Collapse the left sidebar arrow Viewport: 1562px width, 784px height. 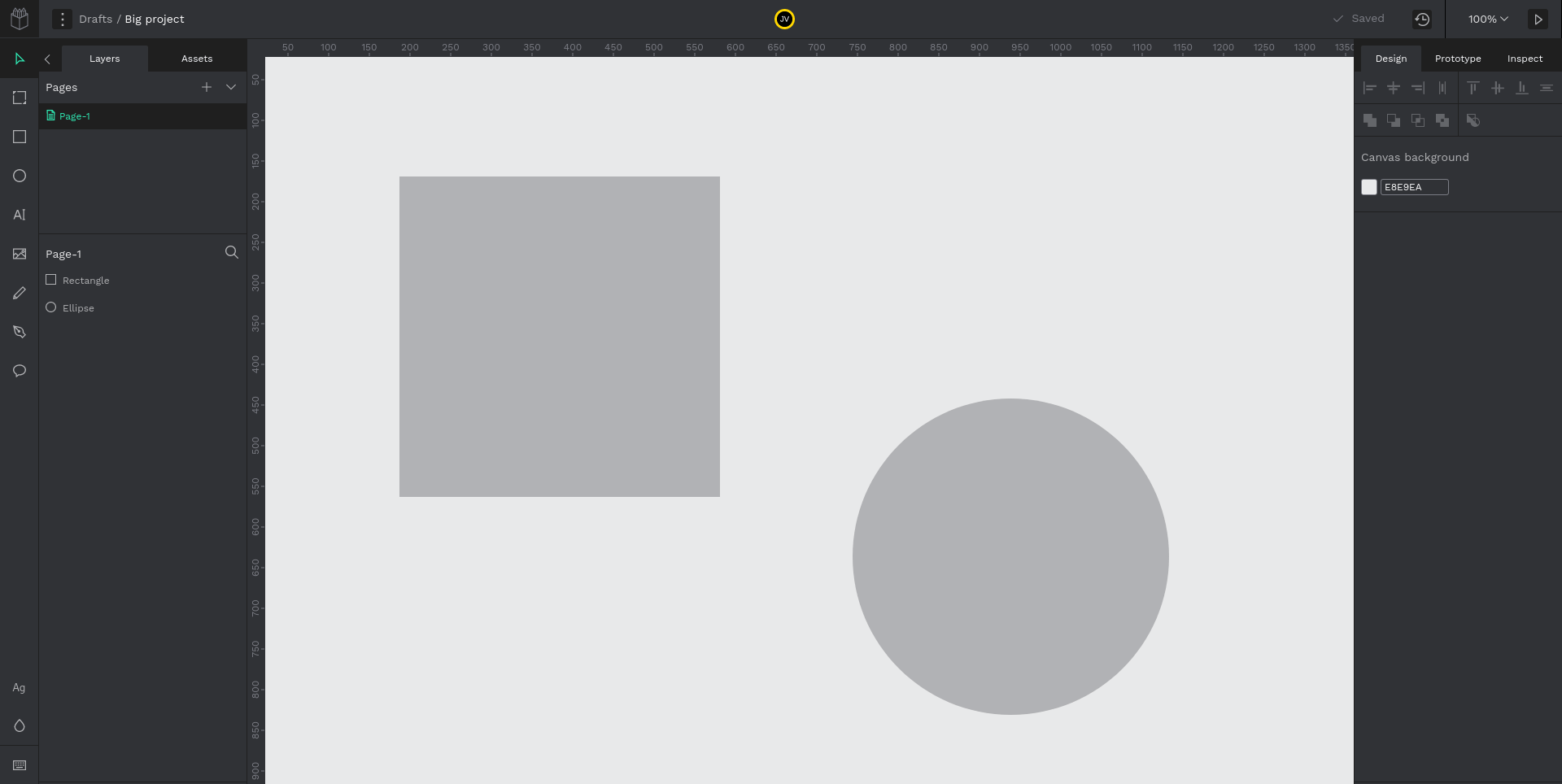[47, 59]
